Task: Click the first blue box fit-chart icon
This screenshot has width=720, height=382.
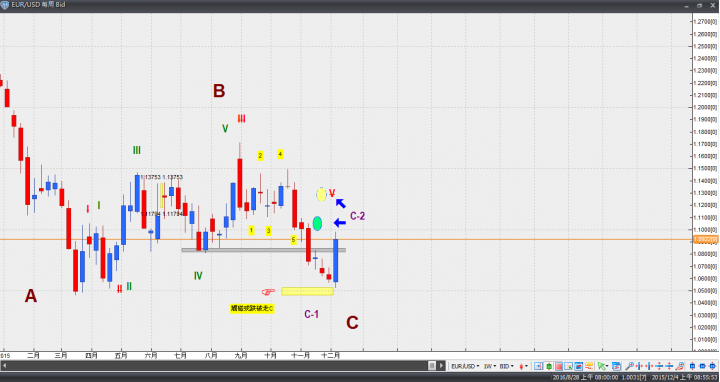Action: coord(692,366)
